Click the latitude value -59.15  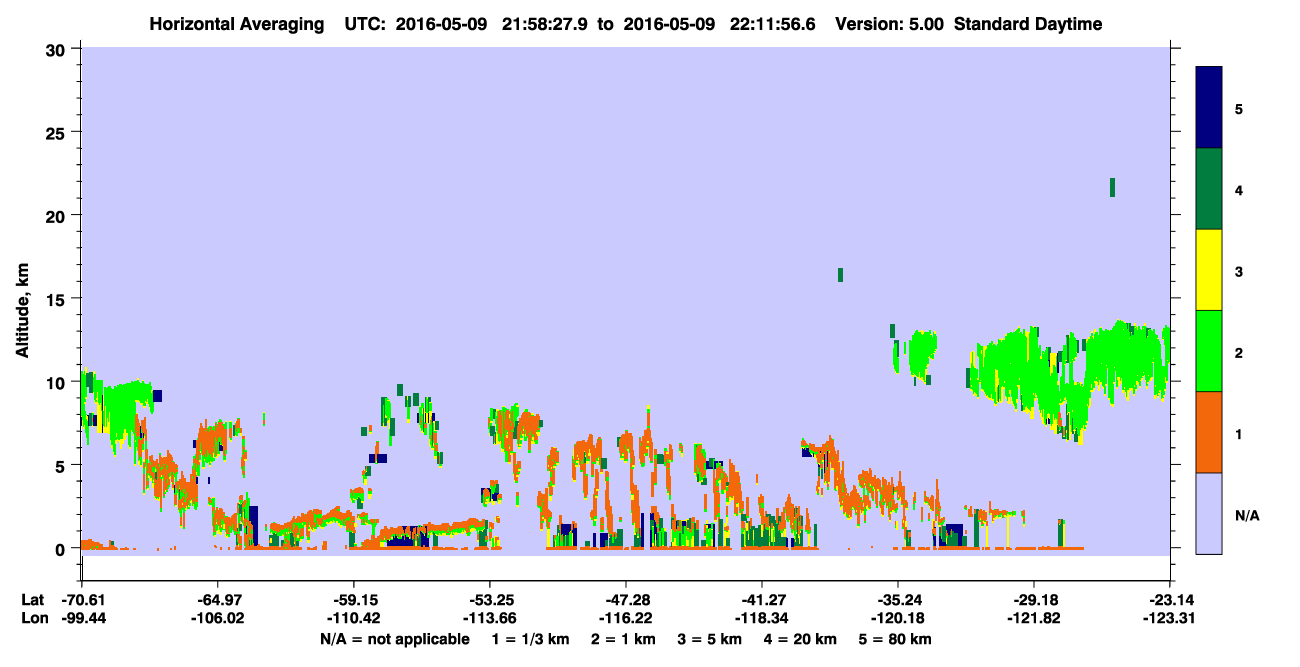(x=353, y=600)
